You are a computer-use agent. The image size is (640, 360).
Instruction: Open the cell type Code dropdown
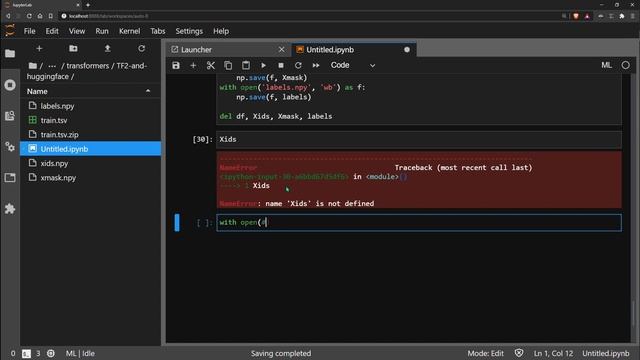click(x=353, y=65)
